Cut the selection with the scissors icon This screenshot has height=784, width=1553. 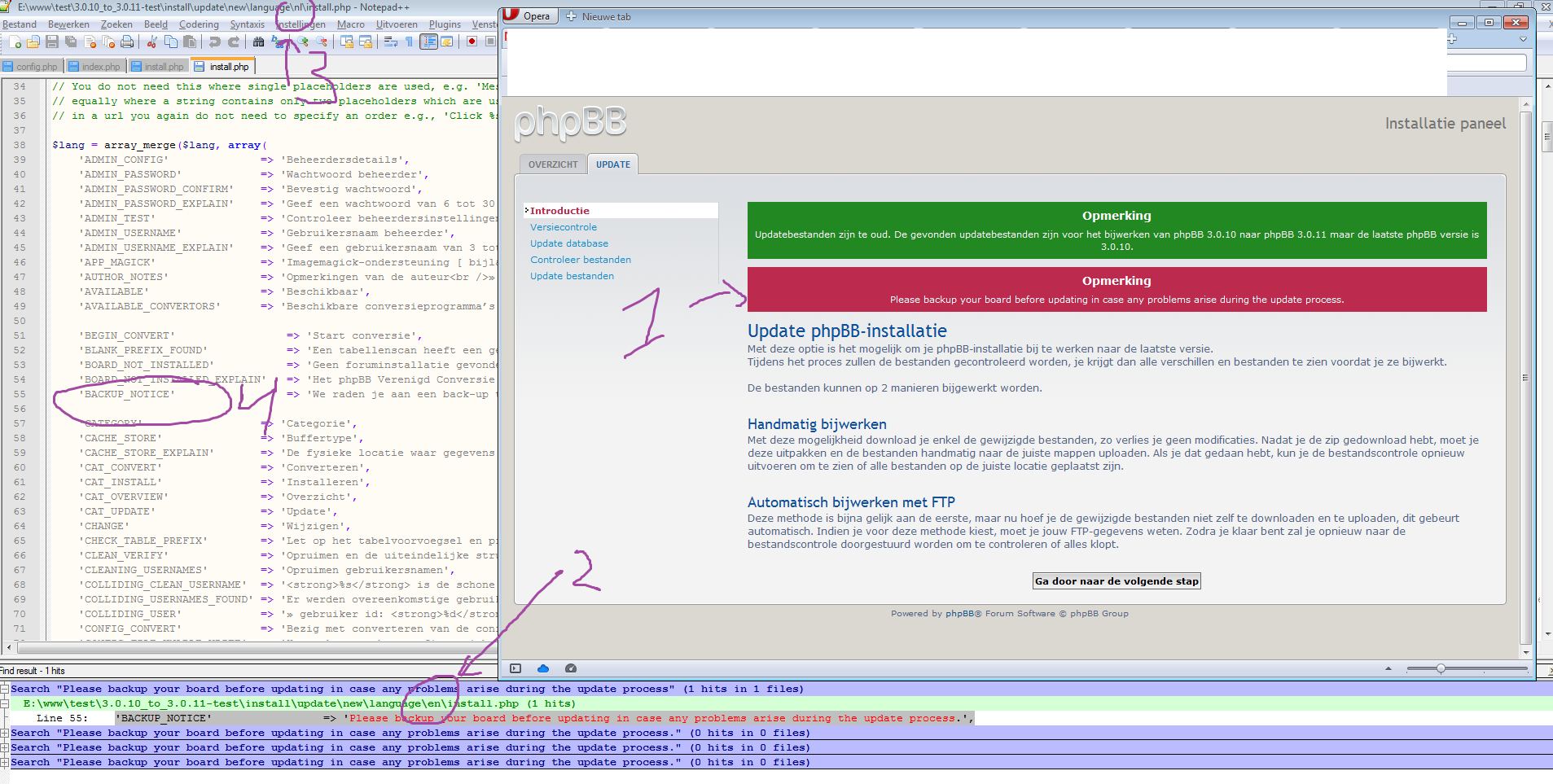pyautogui.click(x=152, y=42)
